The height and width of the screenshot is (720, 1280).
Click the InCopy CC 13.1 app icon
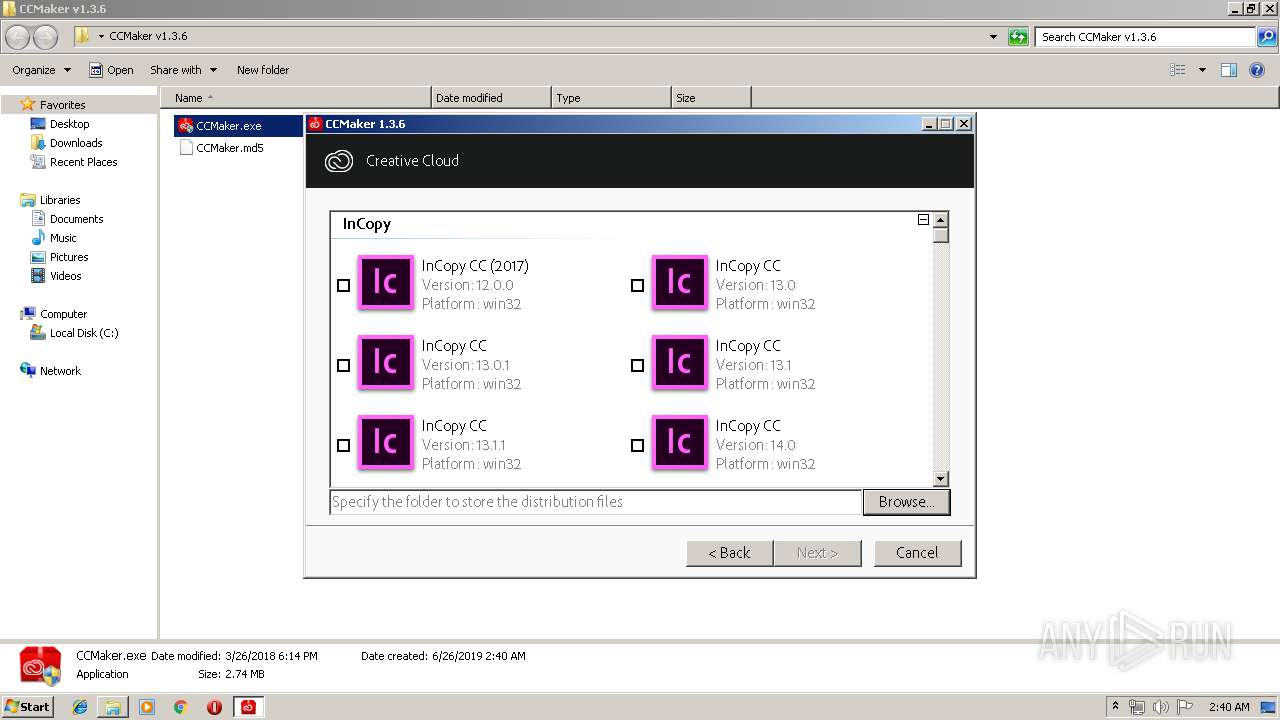tap(679, 363)
